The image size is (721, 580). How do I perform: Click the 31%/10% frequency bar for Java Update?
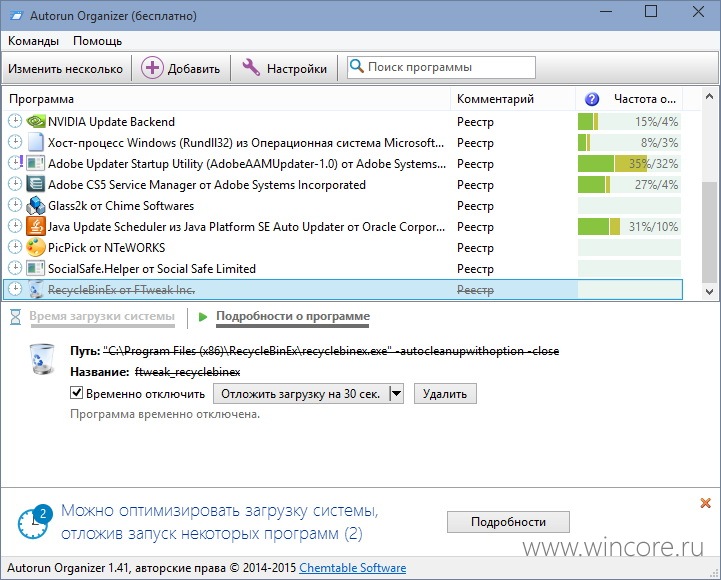(629, 226)
